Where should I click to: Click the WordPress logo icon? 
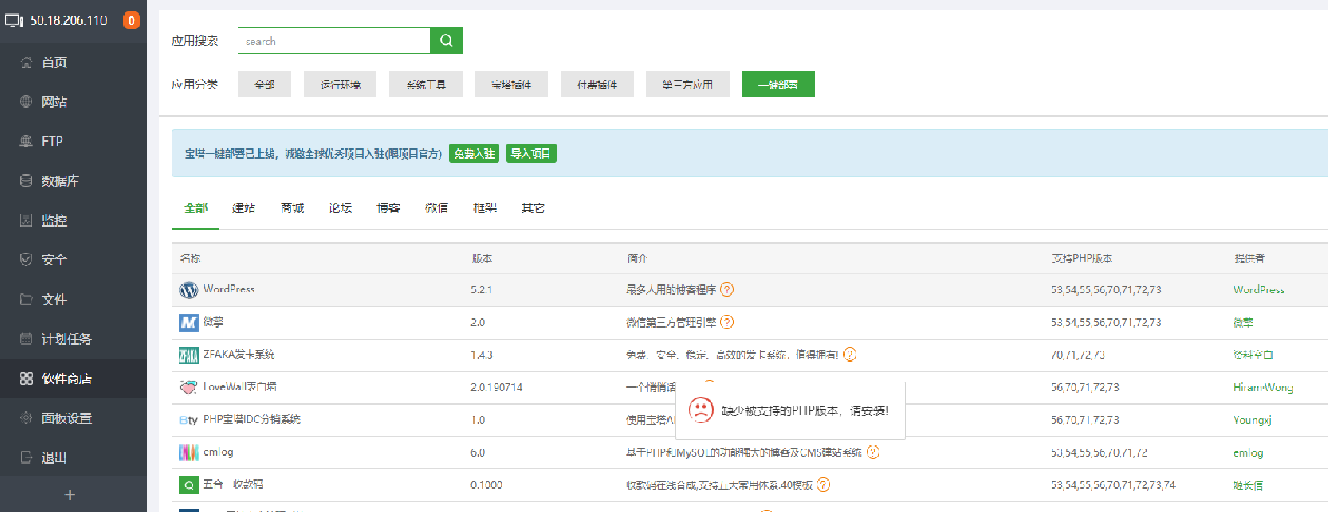point(189,290)
